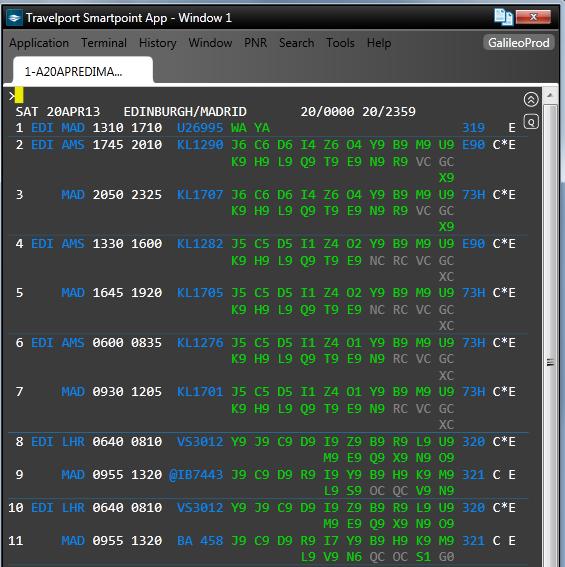
Task: Click AMS on line 6
Action: 73,342
